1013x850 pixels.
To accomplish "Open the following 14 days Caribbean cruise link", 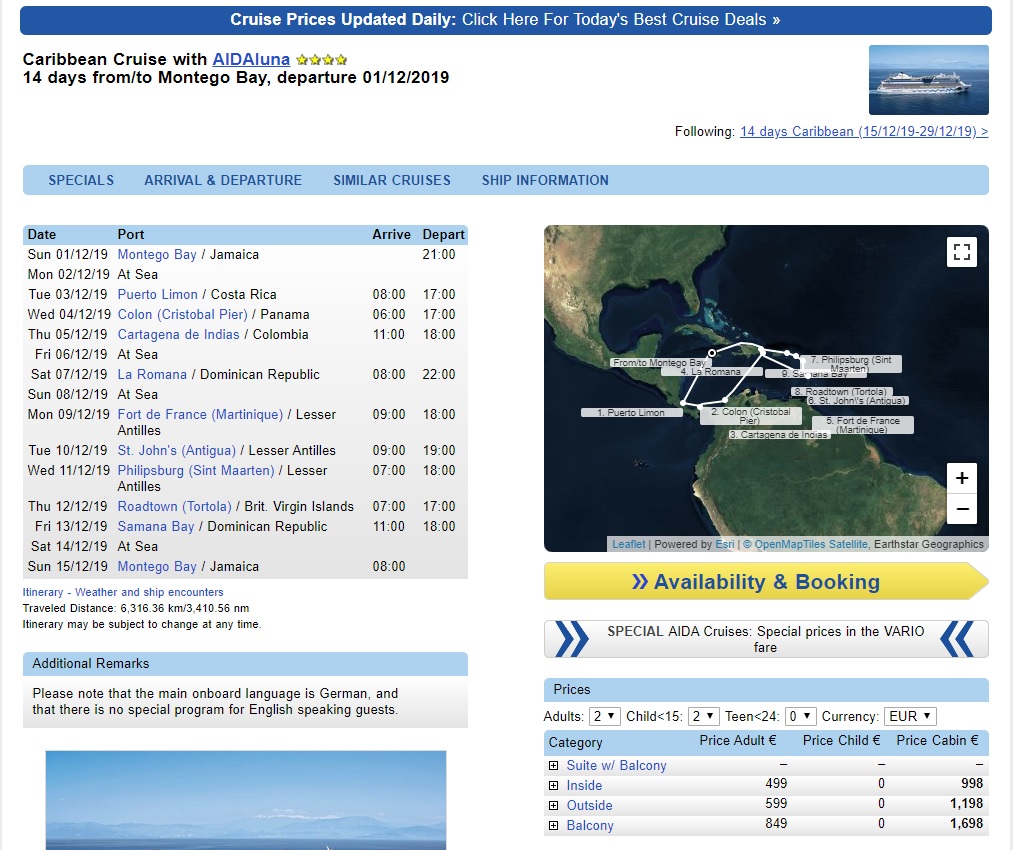I will coord(864,132).
